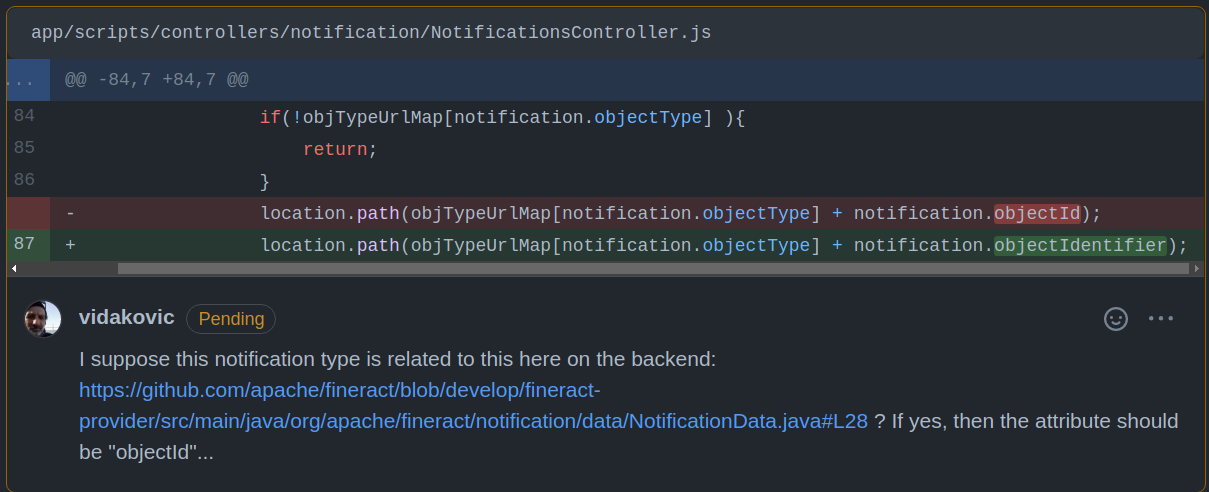Image resolution: width=1209 pixels, height=492 pixels.
Task: Click the file path NotificationsController.js header
Action: tap(371, 32)
